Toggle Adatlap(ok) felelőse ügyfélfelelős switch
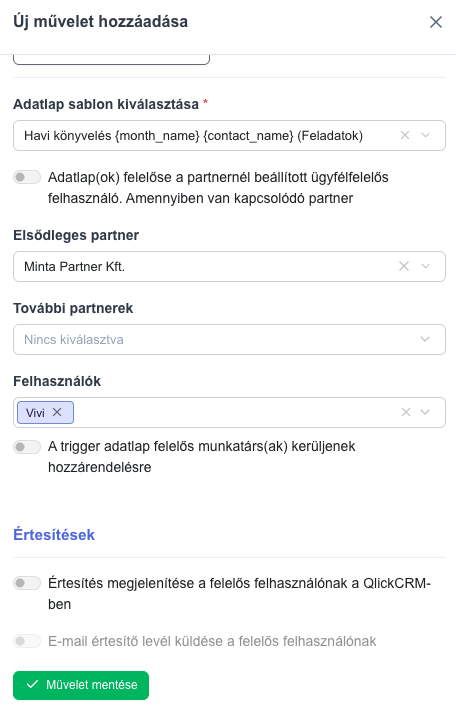 click(x=27, y=177)
